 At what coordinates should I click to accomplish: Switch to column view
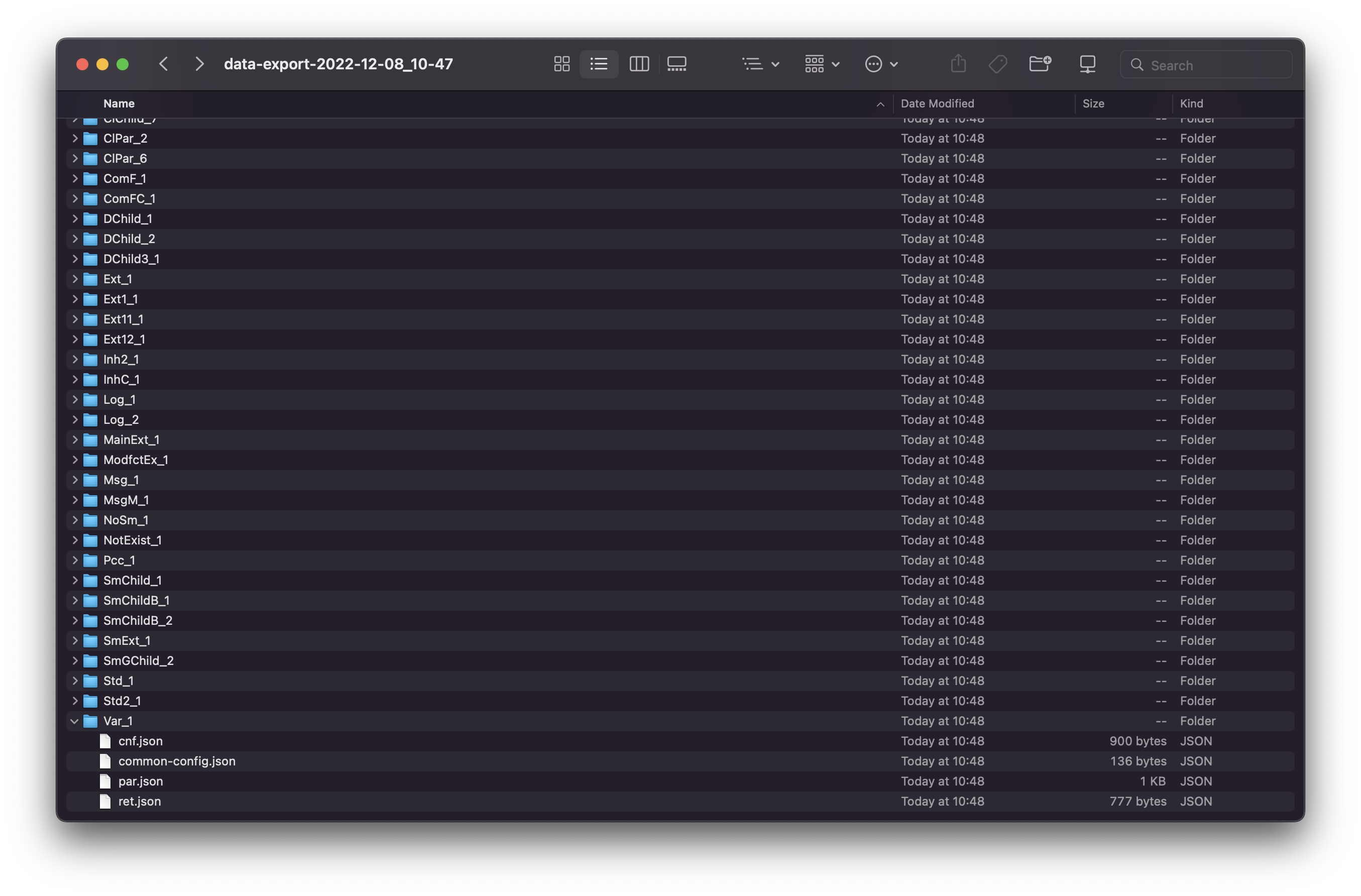(639, 64)
